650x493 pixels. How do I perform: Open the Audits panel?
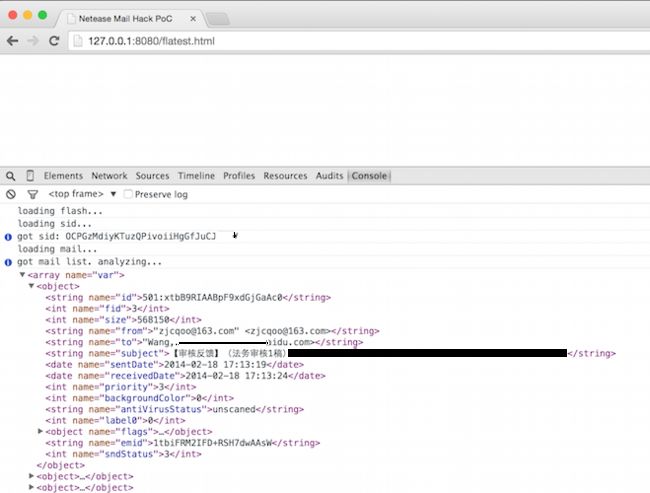(330, 176)
